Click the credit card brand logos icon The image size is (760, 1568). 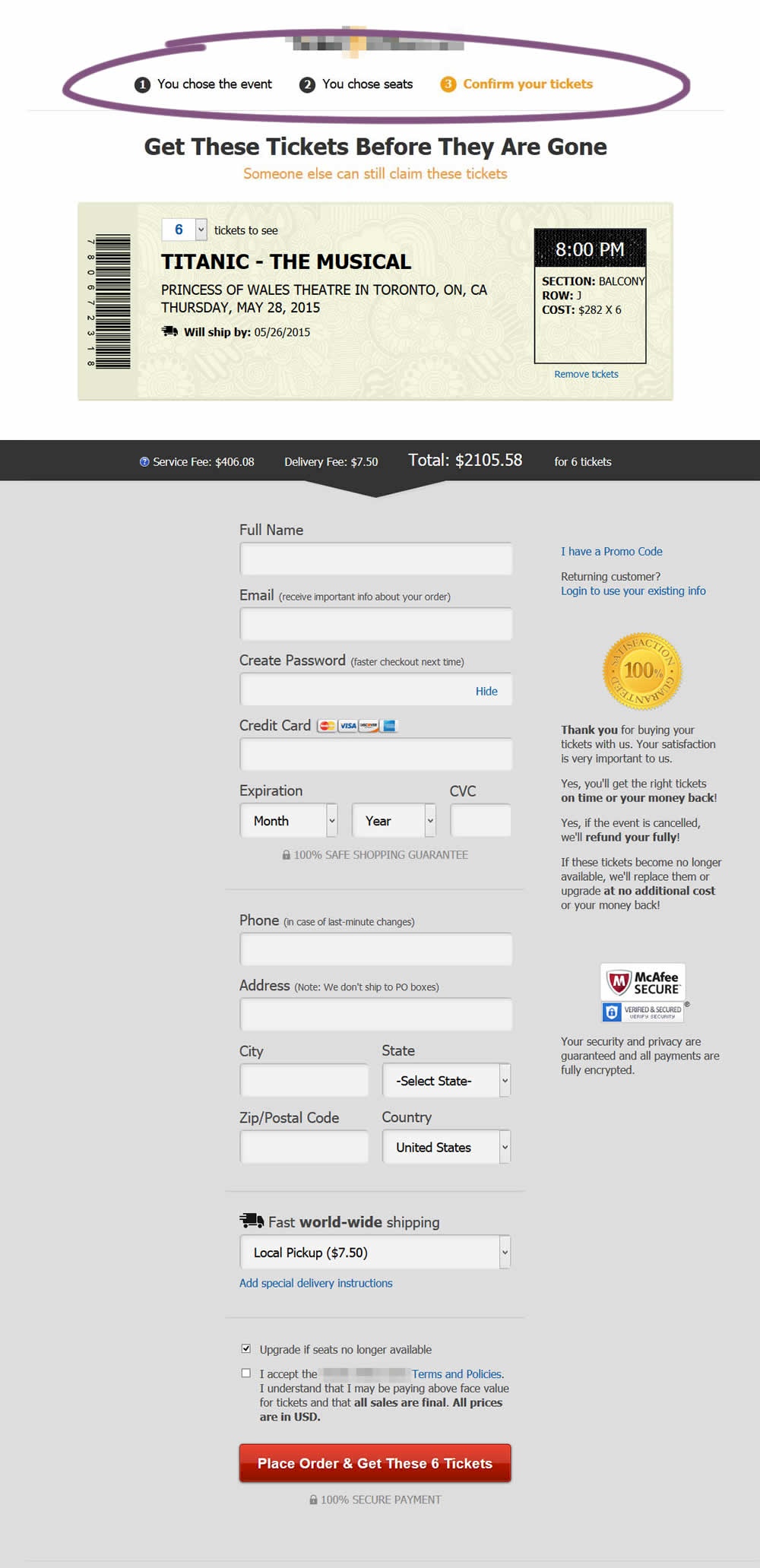[357, 726]
